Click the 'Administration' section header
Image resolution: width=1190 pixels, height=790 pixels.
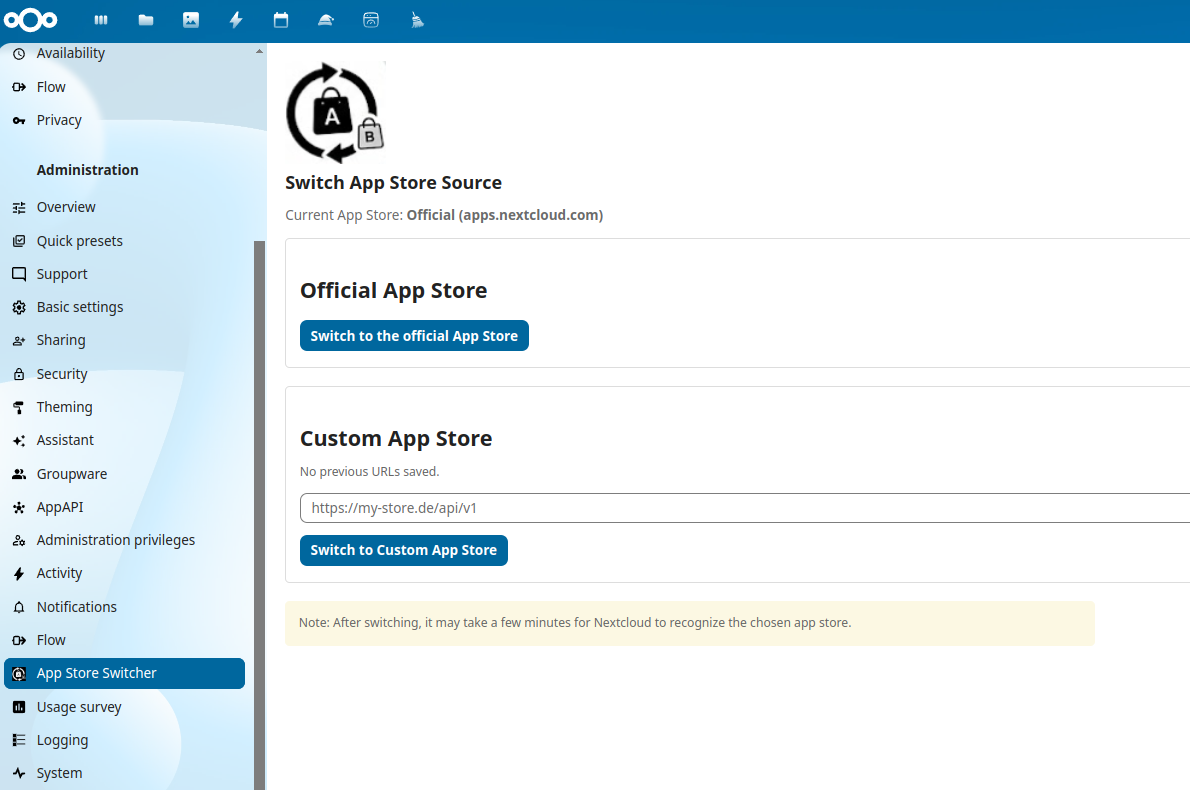pos(87,170)
